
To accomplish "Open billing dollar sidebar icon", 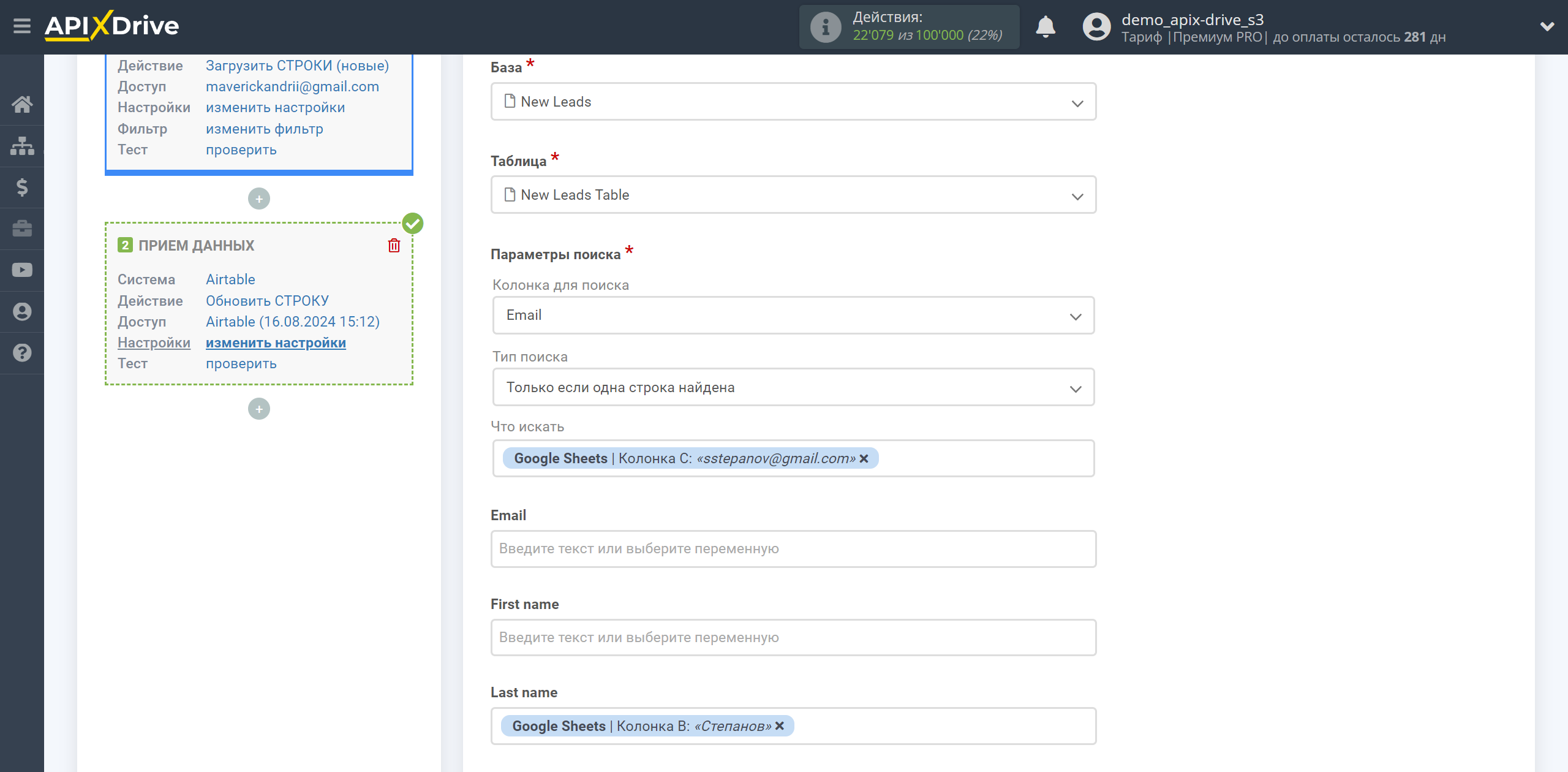I will [x=22, y=187].
